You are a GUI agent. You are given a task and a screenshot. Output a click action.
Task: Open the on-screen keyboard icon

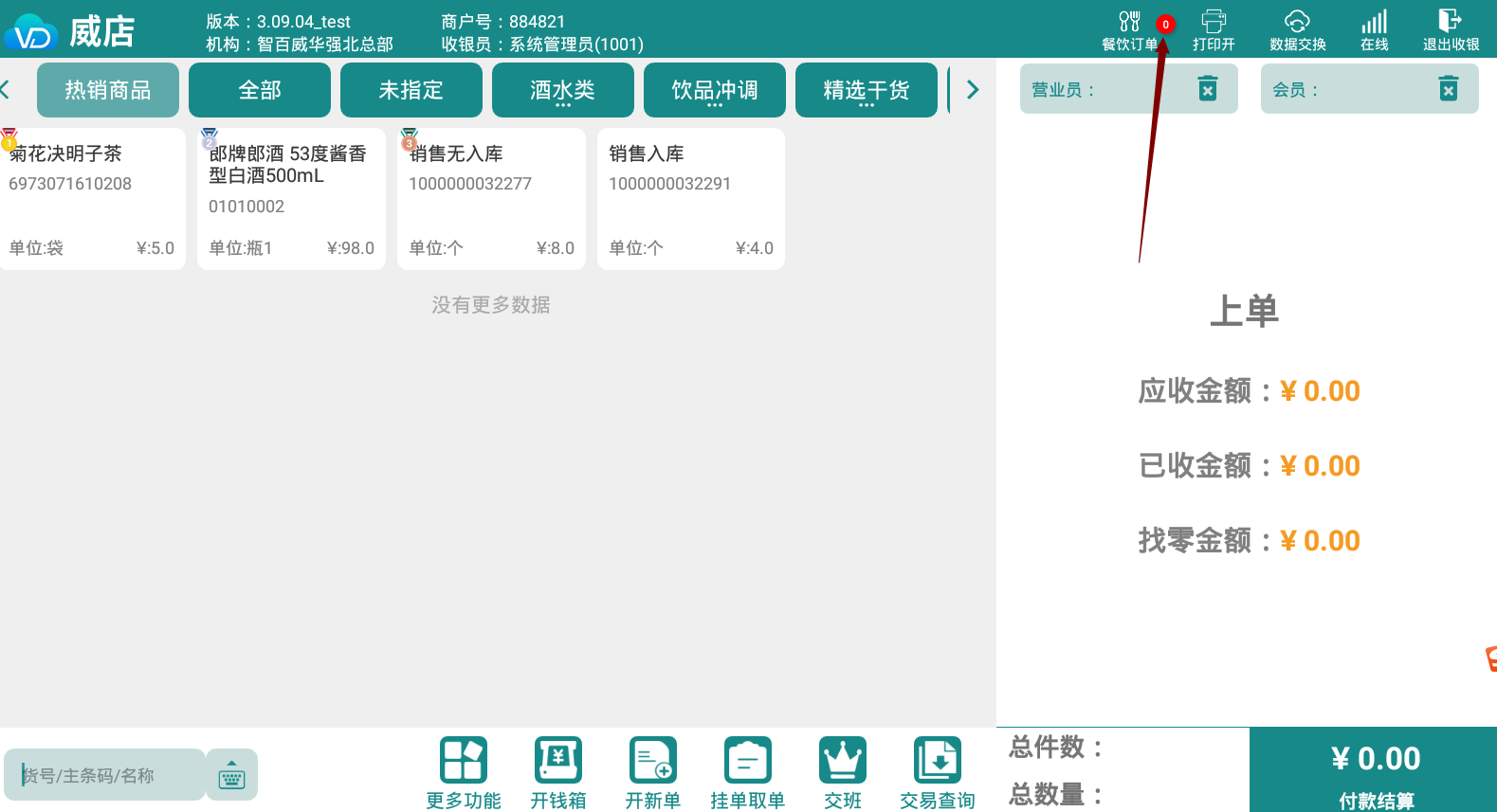[x=231, y=775]
